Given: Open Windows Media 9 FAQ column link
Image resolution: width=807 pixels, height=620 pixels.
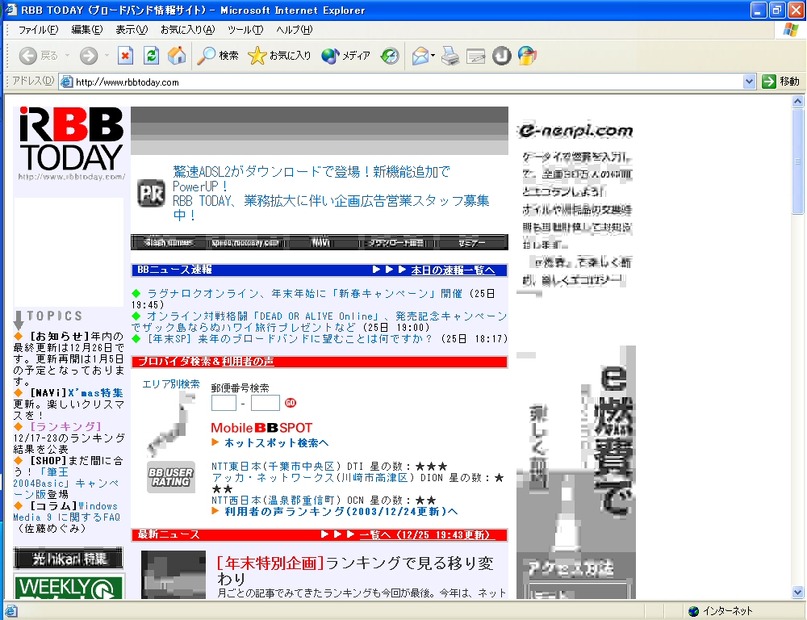Looking at the screenshot, I should 66,511.
